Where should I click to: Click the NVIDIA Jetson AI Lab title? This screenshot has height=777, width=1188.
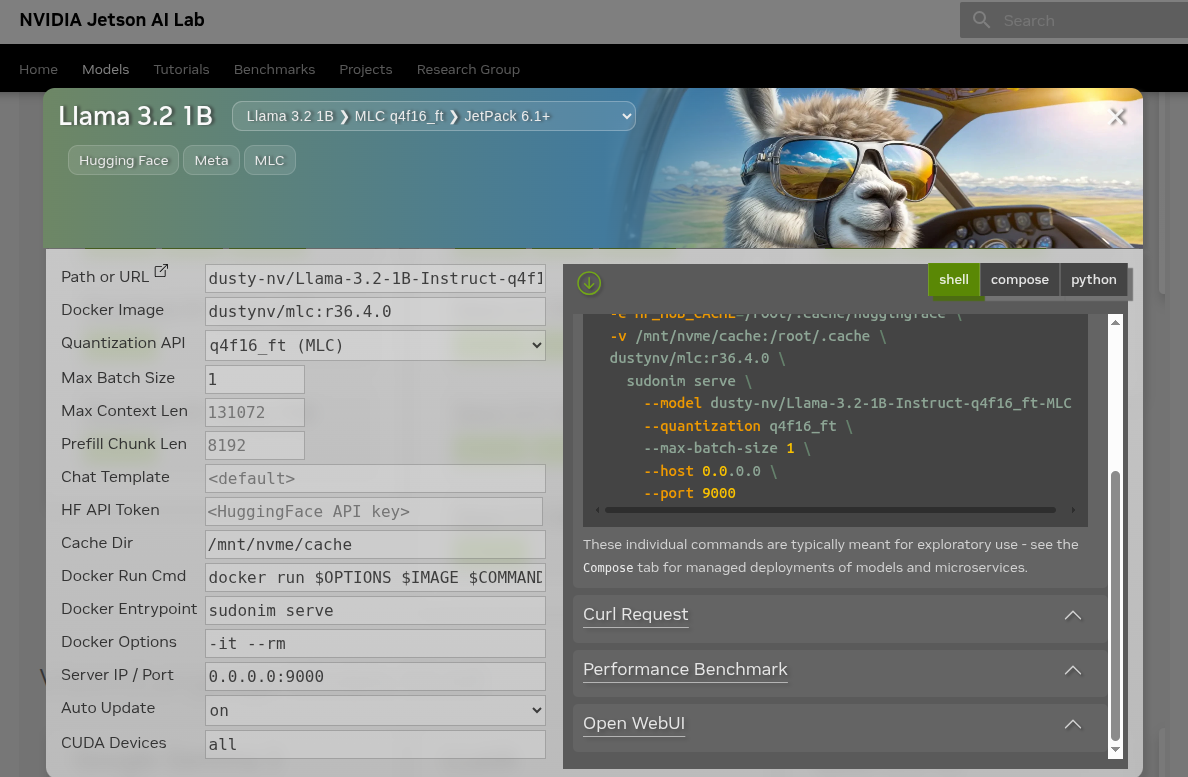tap(112, 20)
